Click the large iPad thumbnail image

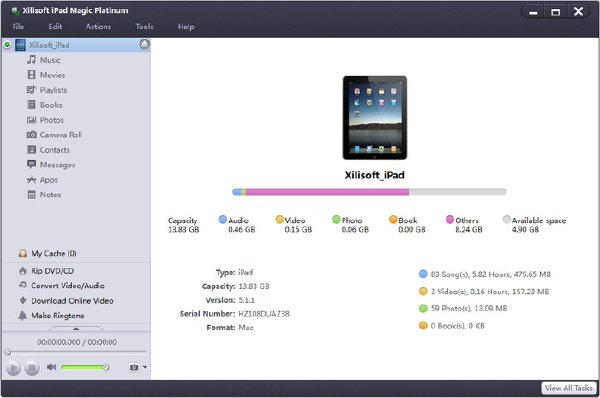click(375, 117)
